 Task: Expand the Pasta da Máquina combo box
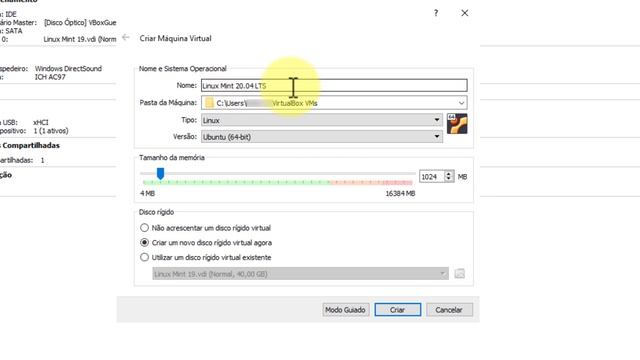click(461, 103)
